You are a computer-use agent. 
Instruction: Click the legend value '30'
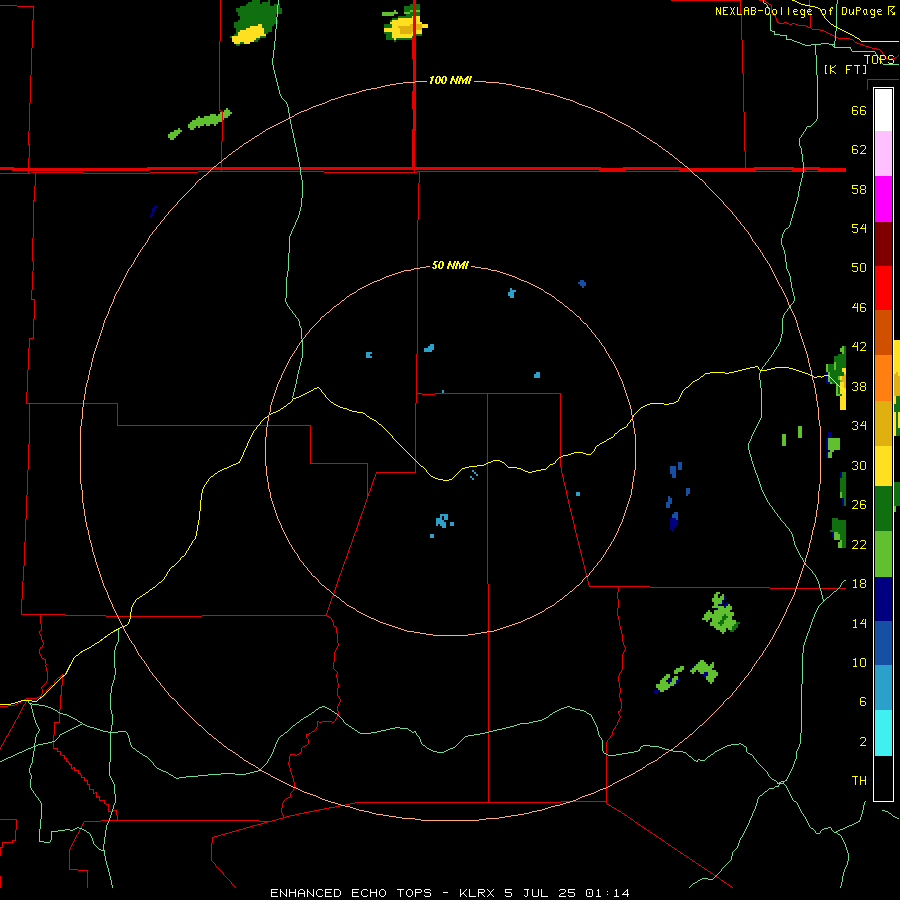(x=859, y=465)
